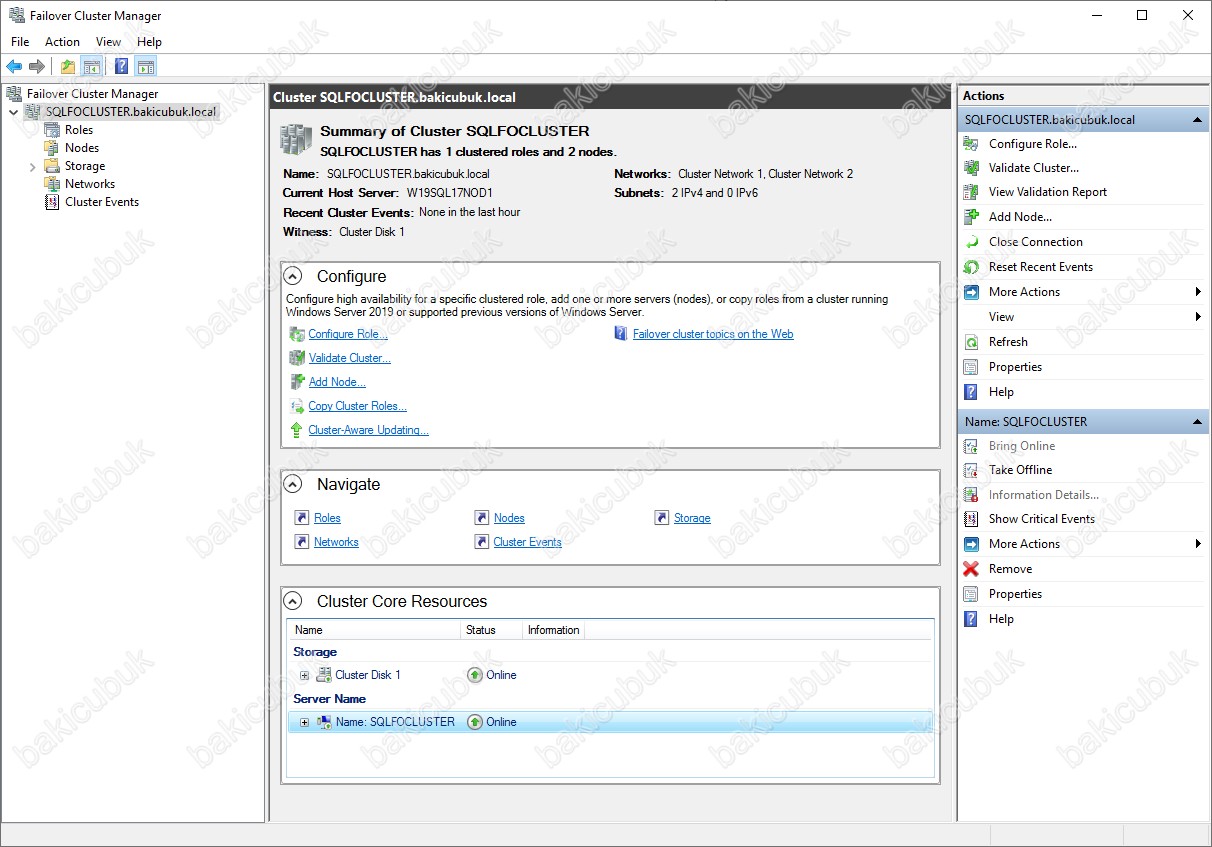The width and height of the screenshot is (1212, 847).
Task: Open Failover cluster topics on the Web
Action: pos(713,334)
